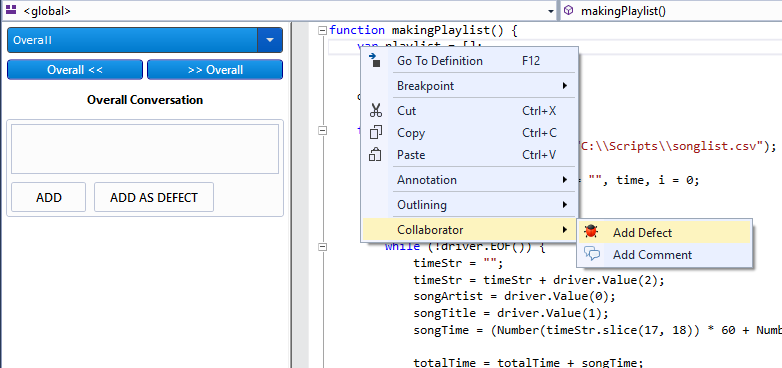Viewport: 782px width, 368px height.
Task: Click the songTime = (Number(timeStr.slice line
Action: [597, 330]
